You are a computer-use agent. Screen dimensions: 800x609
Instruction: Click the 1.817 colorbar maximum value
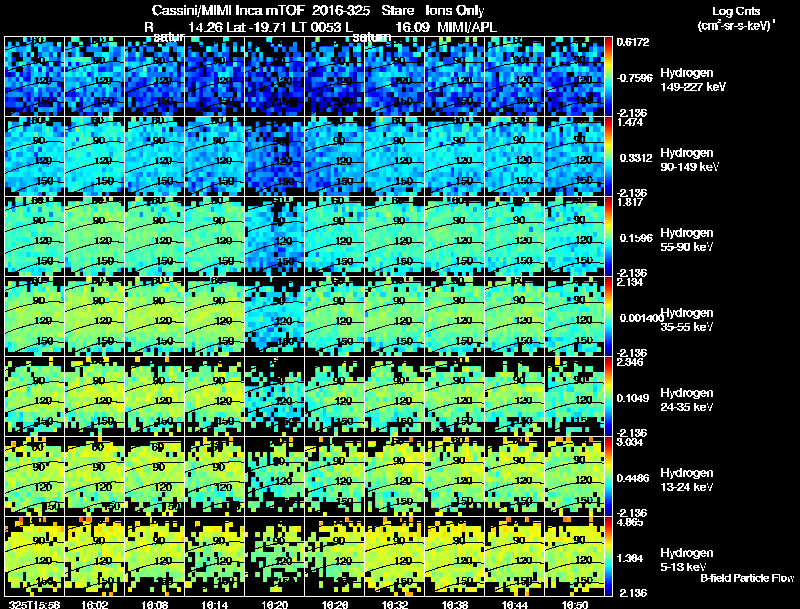click(x=630, y=202)
